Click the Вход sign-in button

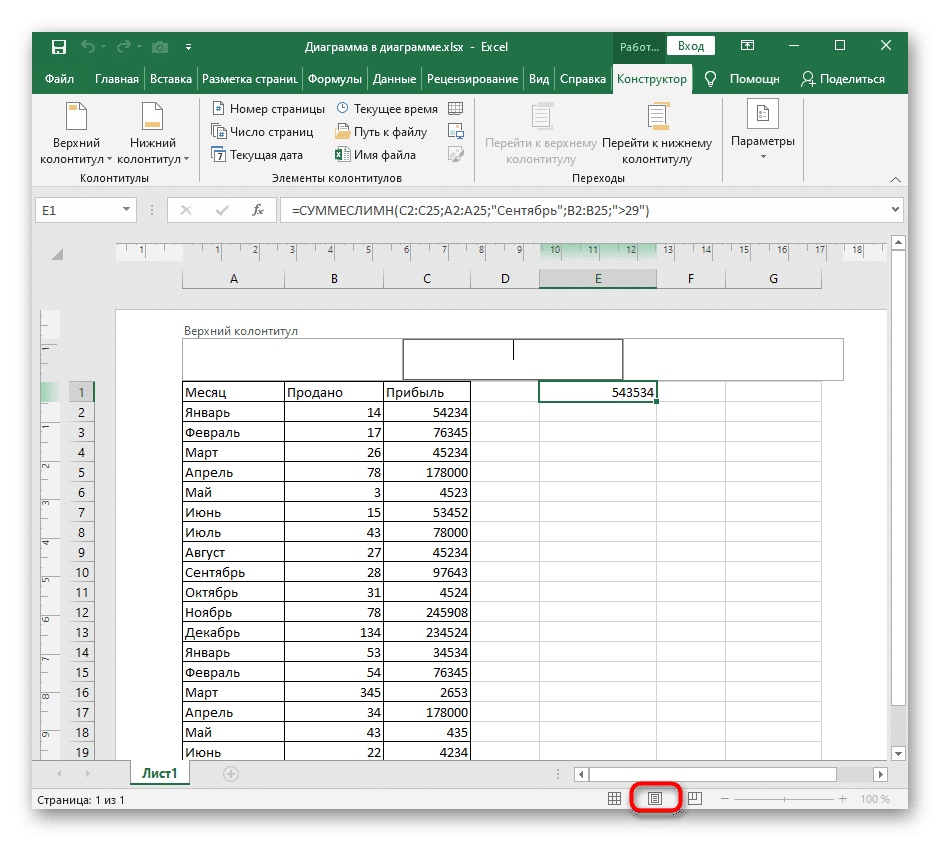pos(691,46)
